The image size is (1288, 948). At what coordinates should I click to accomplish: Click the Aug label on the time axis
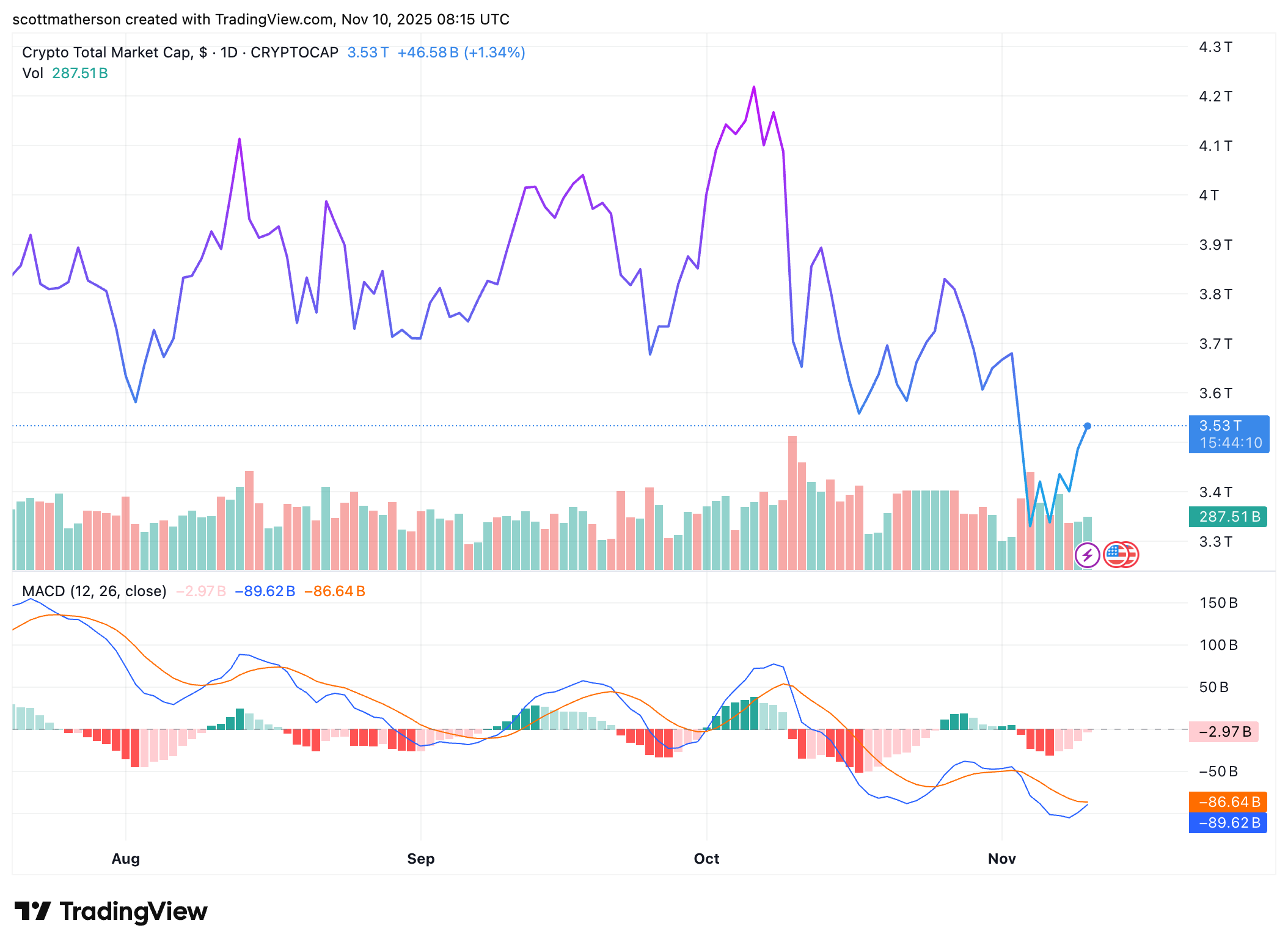pos(126,859)
